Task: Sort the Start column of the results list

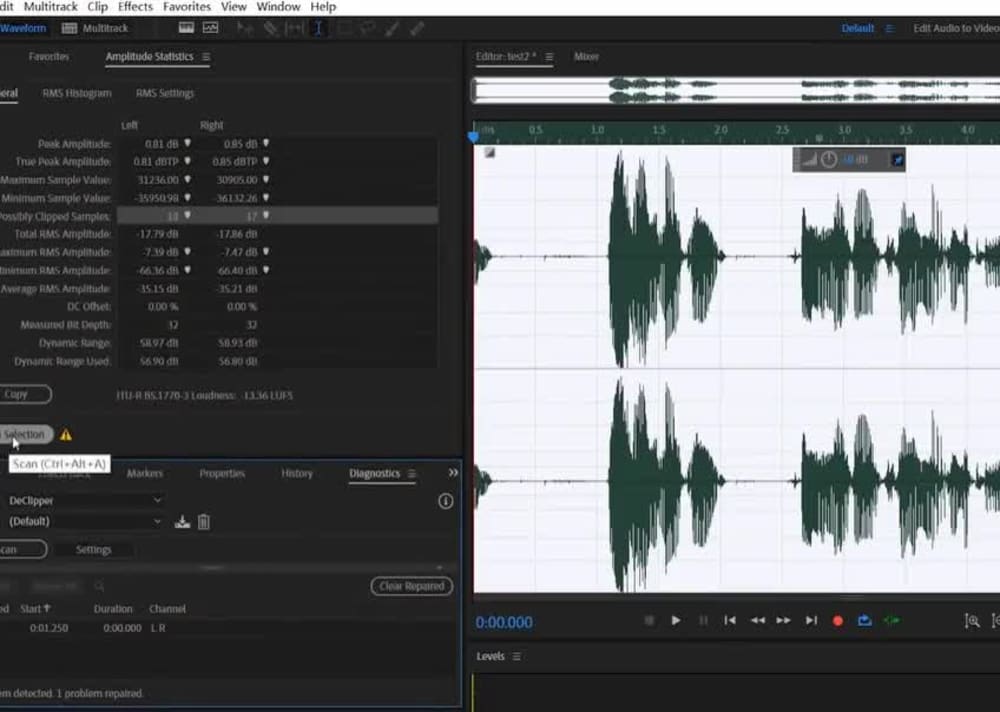Action: [35, 609]
